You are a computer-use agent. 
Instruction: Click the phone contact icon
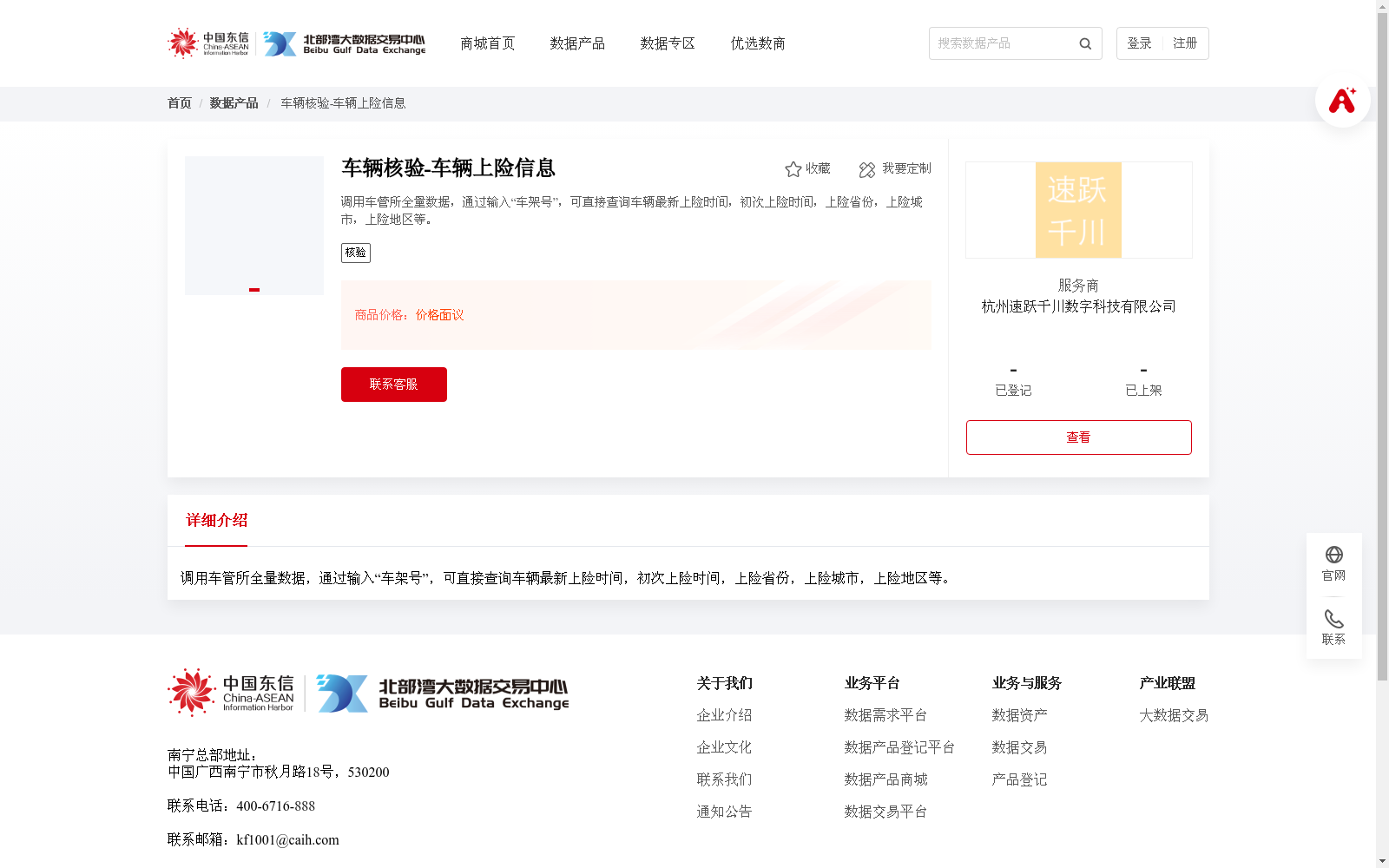[1334, 619]
